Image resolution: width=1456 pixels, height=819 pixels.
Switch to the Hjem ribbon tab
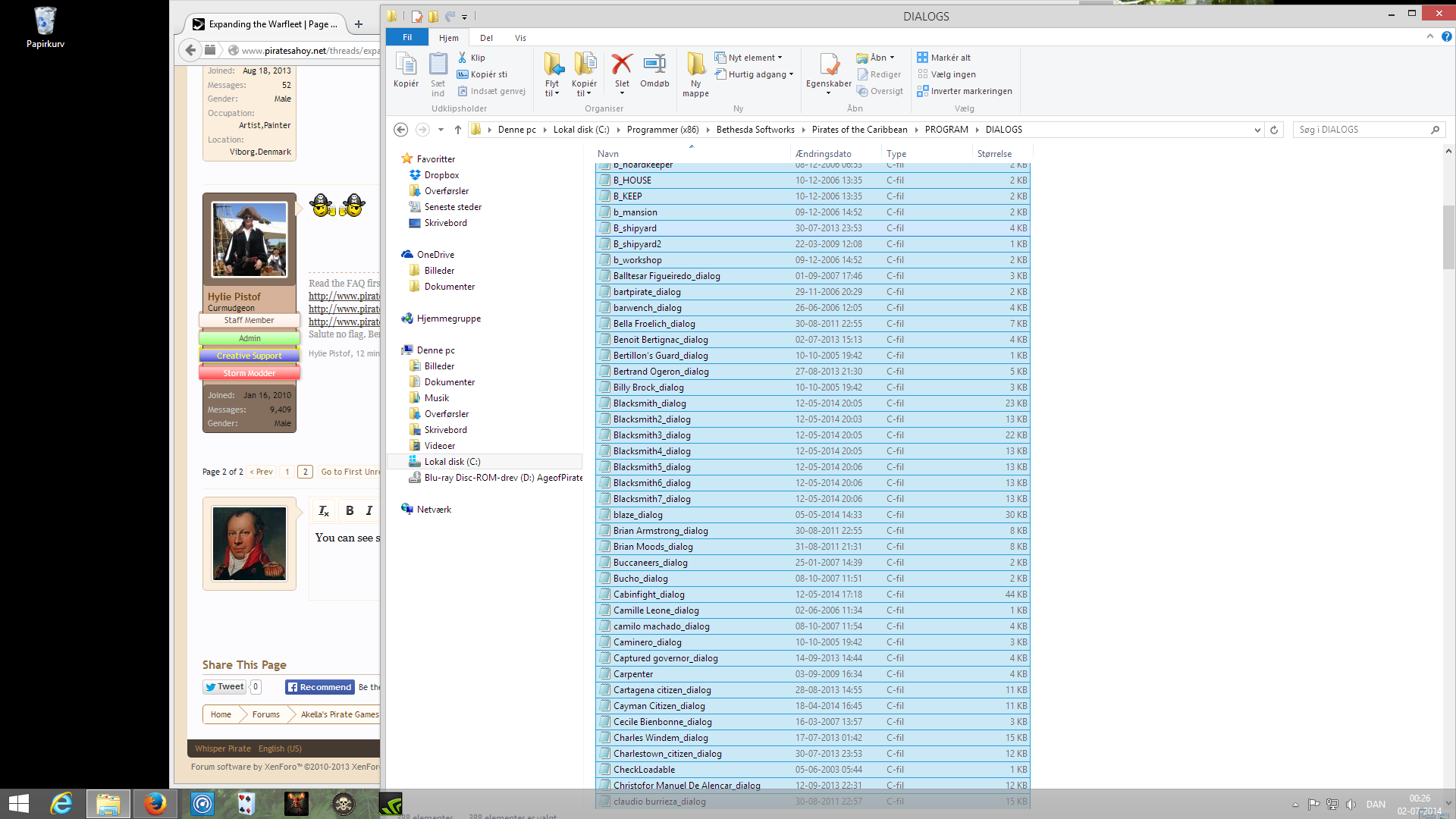click(448, 38)
